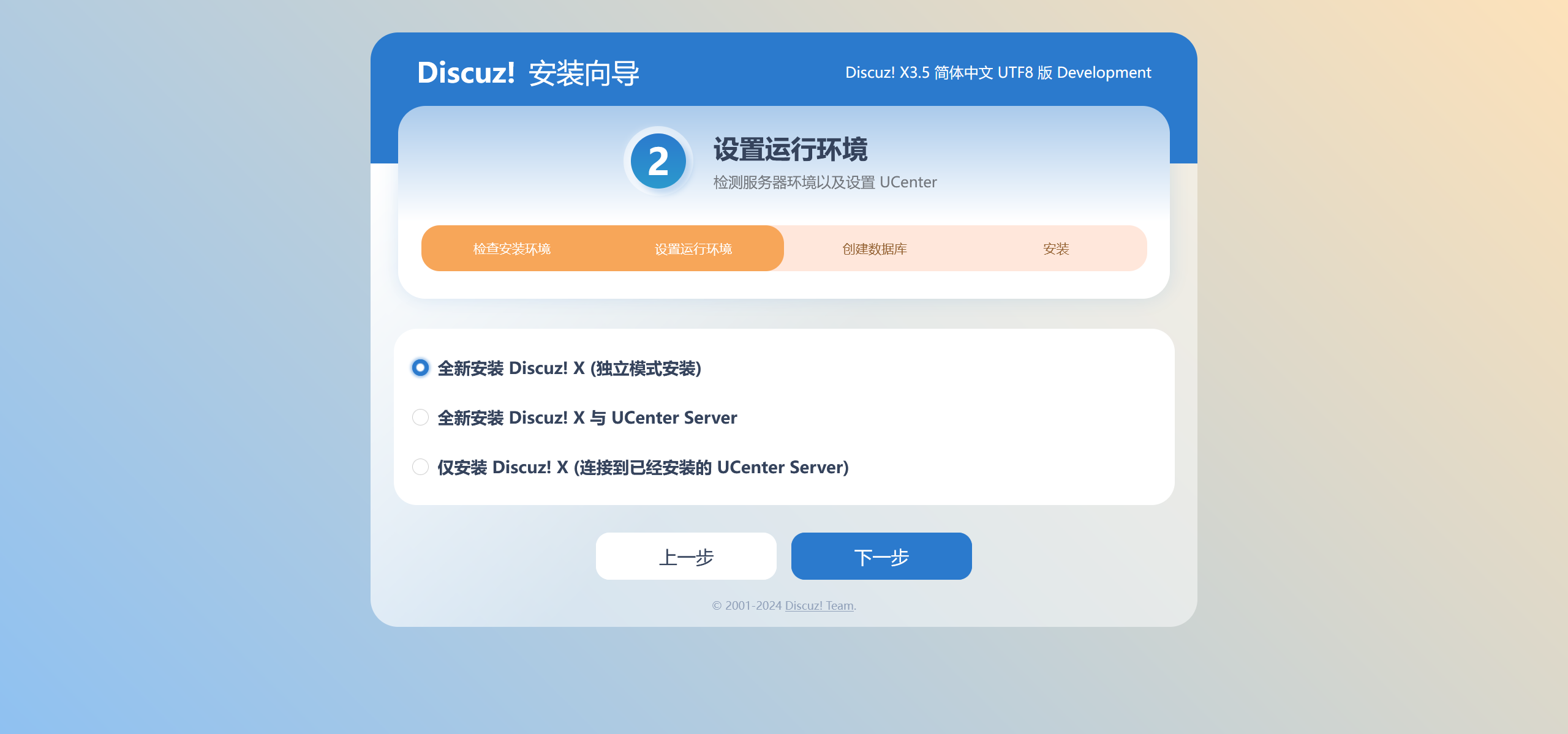Click the 检查安装环境 progress step
This screenshot has width=1568, height=734.
pos(511,249)
